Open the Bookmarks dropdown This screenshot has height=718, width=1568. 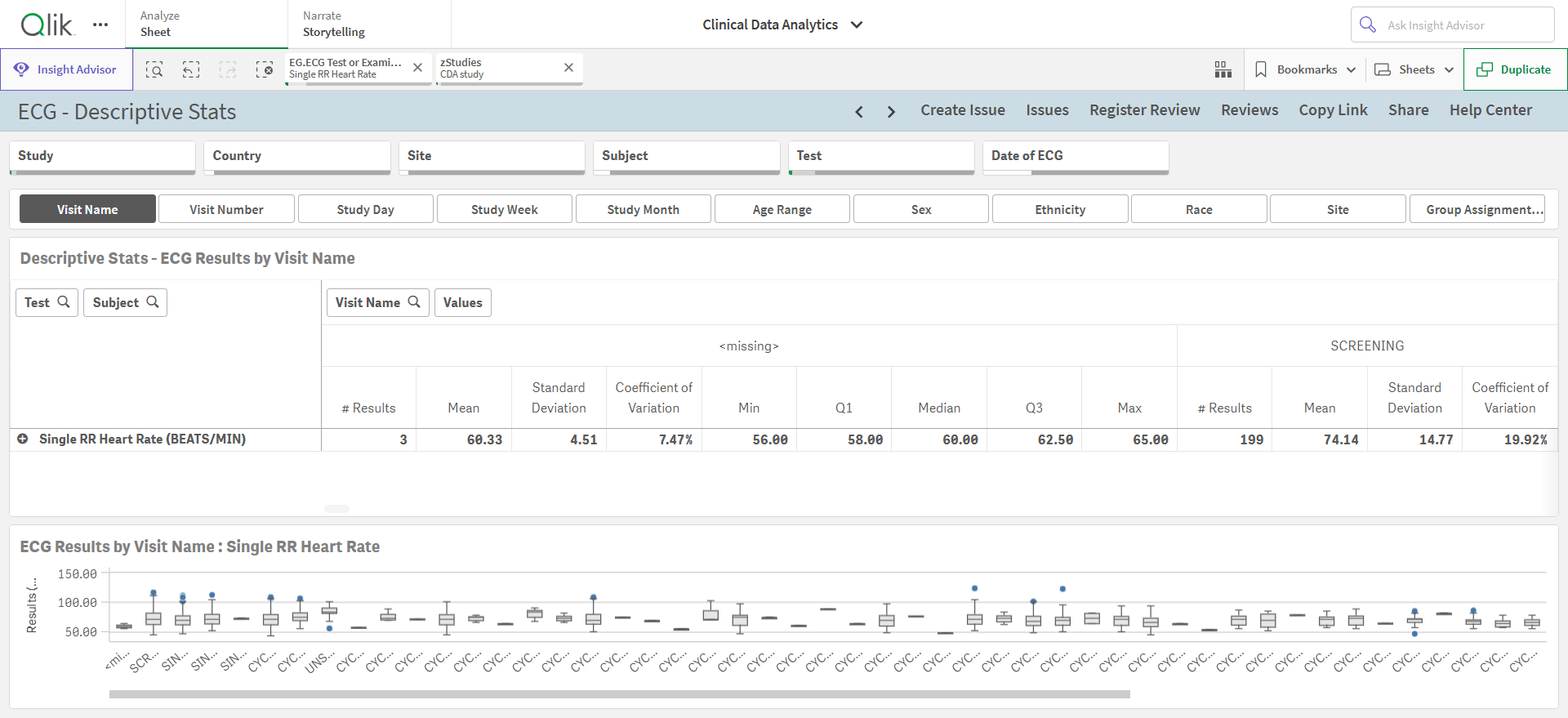tap(1304, 69)
